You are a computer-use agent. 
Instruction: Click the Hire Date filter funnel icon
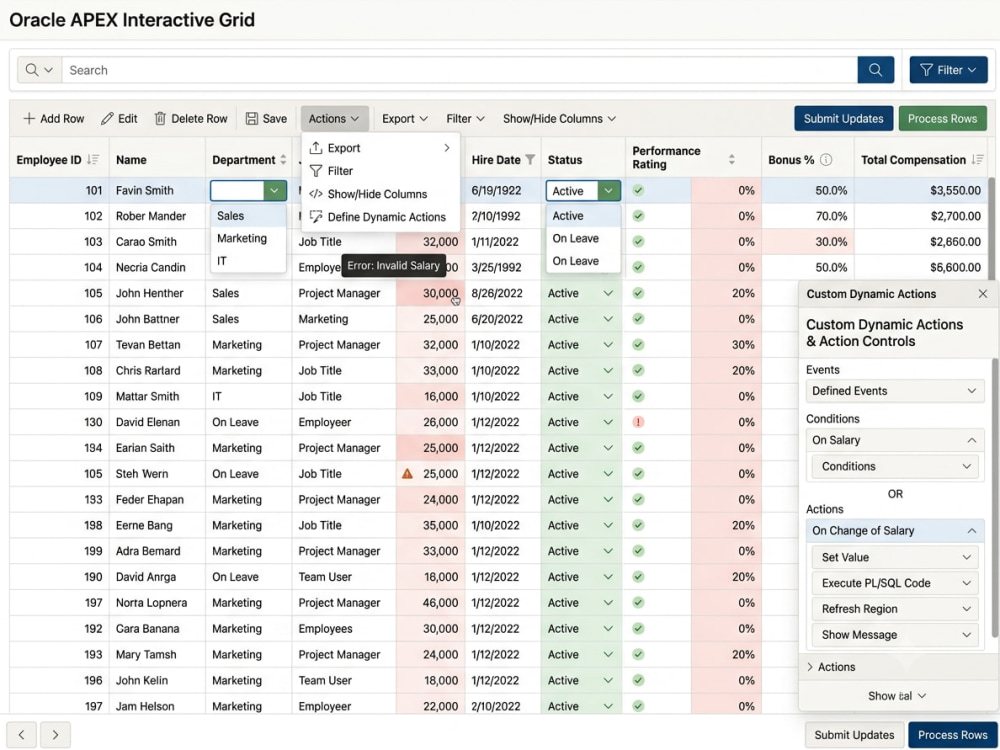point(529,159)
